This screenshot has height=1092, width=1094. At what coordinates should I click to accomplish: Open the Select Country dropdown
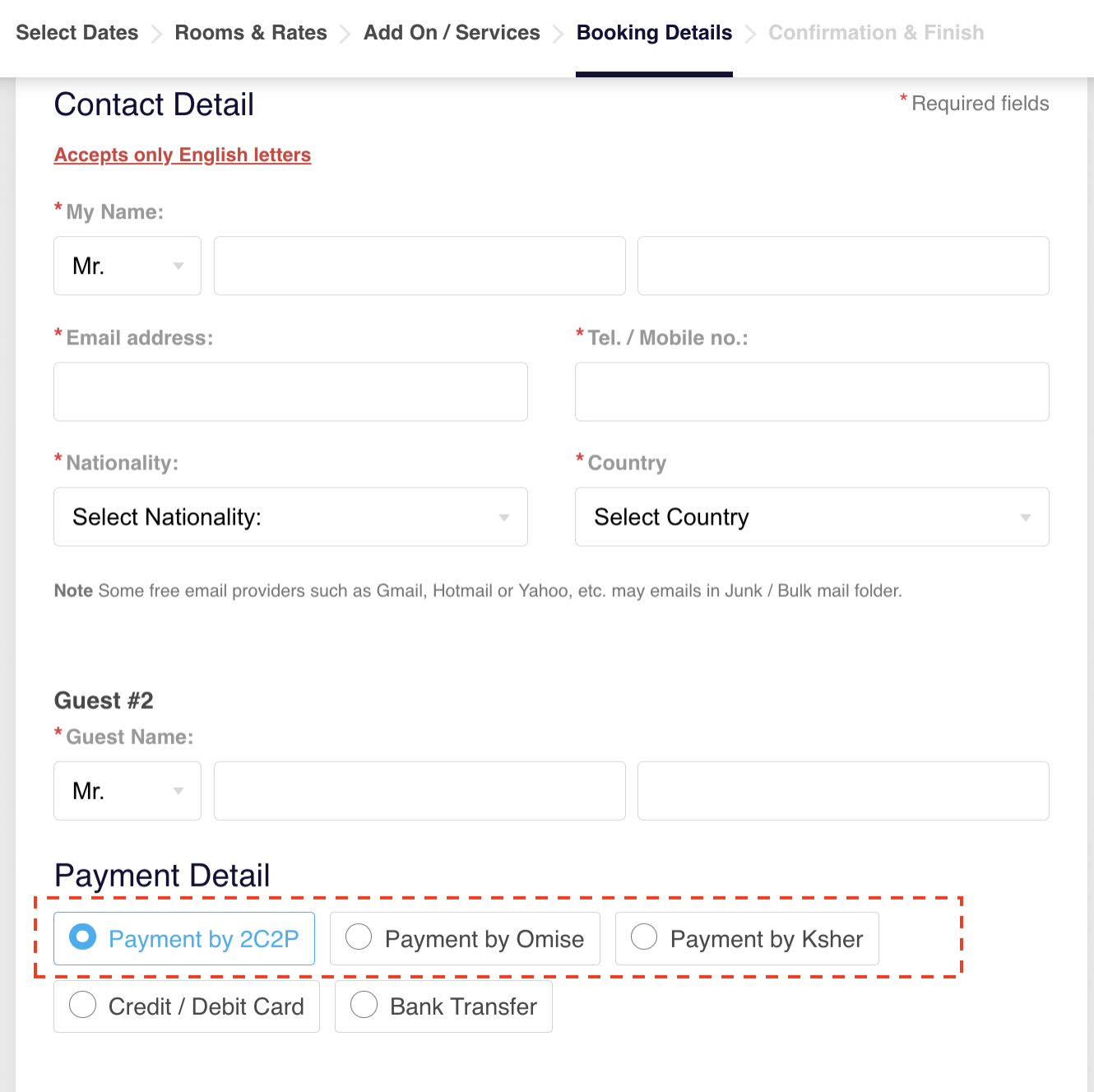(811, 517)
